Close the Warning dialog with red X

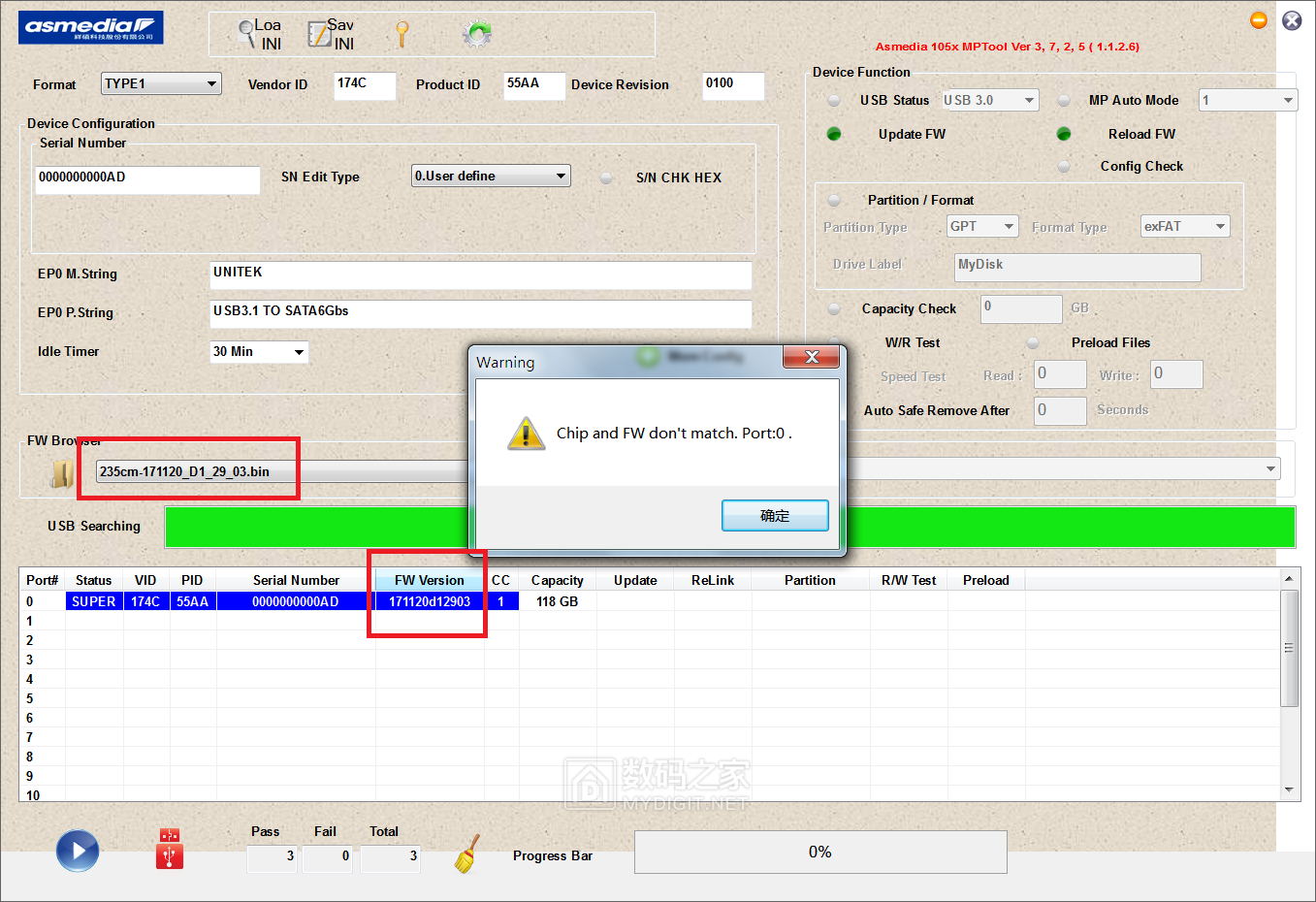812,357
